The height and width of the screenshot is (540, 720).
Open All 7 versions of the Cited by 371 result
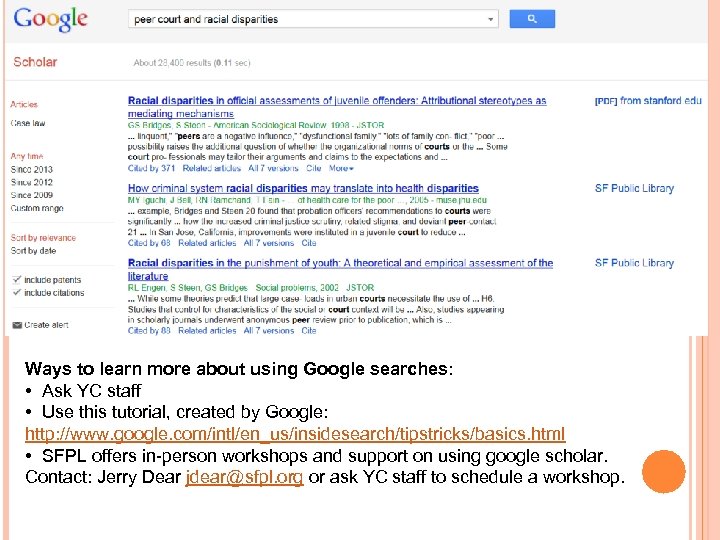(x=273, y=169)
